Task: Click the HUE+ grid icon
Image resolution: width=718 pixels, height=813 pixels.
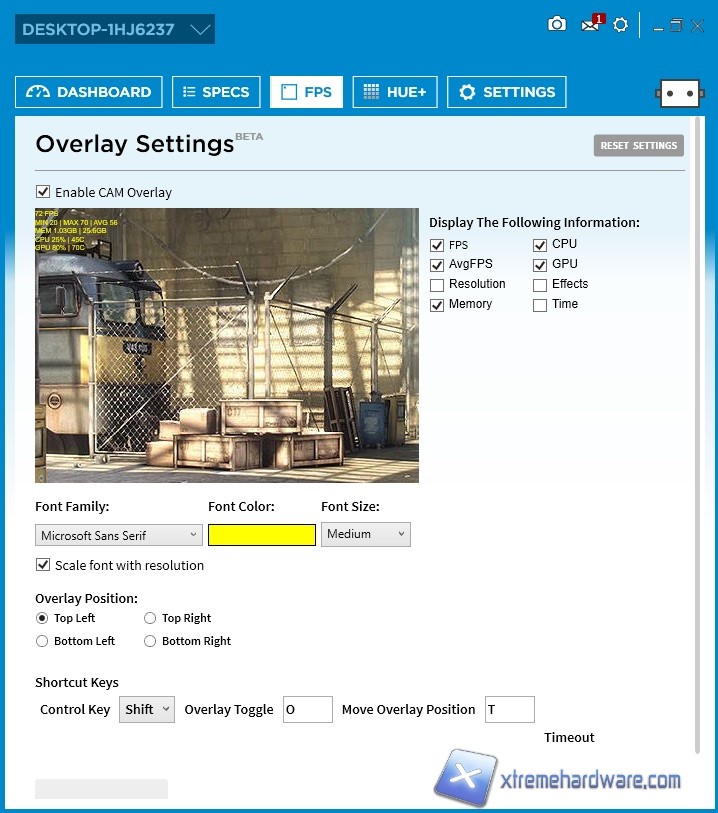Action: (371, 92)
